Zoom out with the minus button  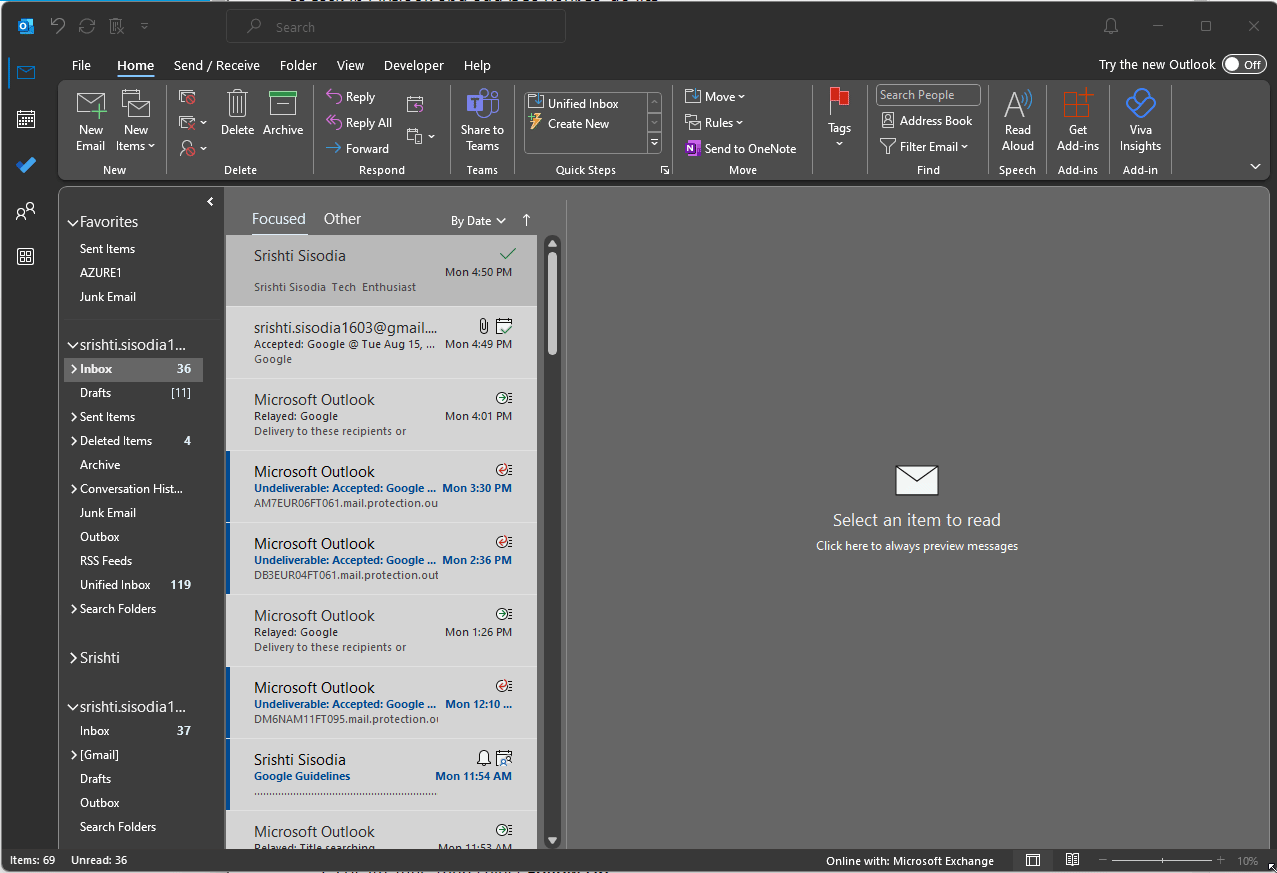[1102, 860]
